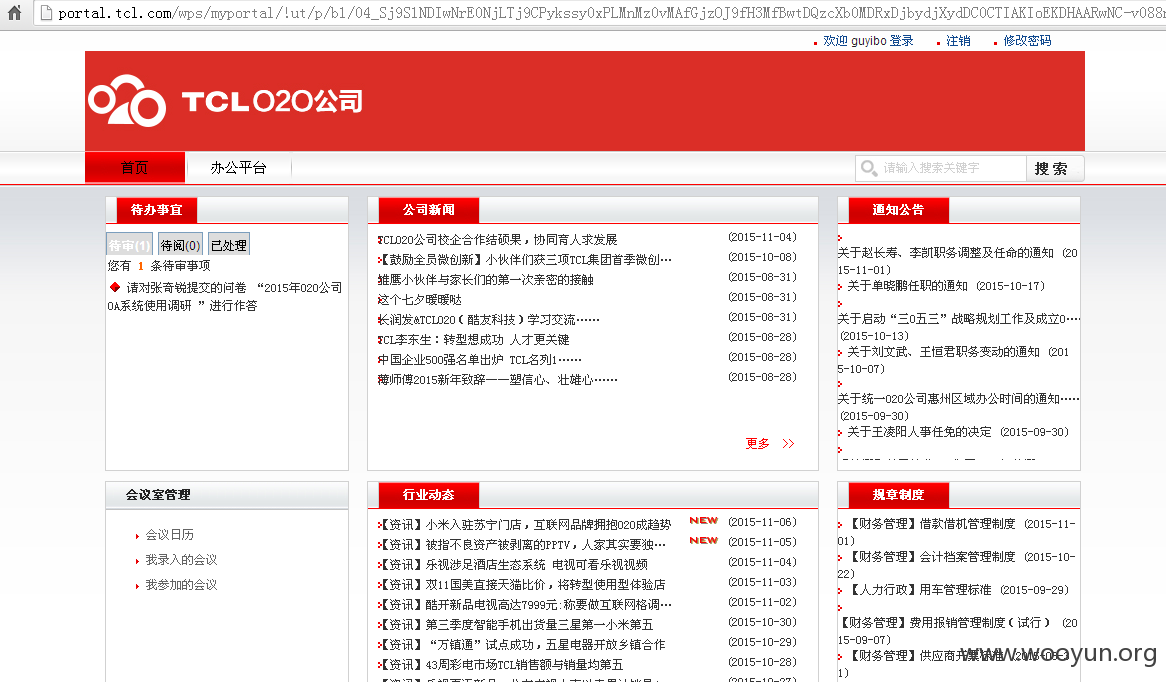Image resolution: width=1166 pixels, height=682 pixels.
Task: Click NEW badge on 小米入驻苏宁门店 item
Action: pyautogui.click(x=703, y=521)
